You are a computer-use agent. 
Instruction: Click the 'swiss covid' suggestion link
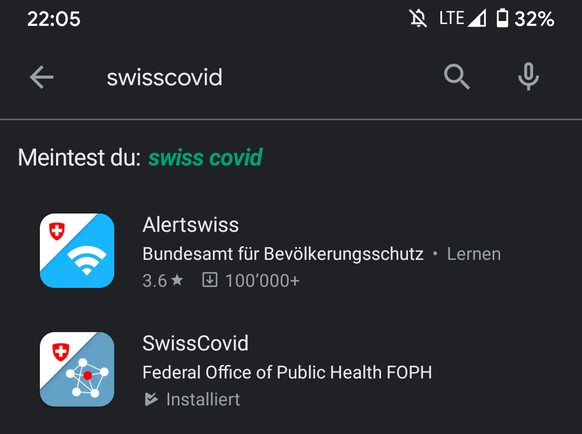(x=205, y=157)
